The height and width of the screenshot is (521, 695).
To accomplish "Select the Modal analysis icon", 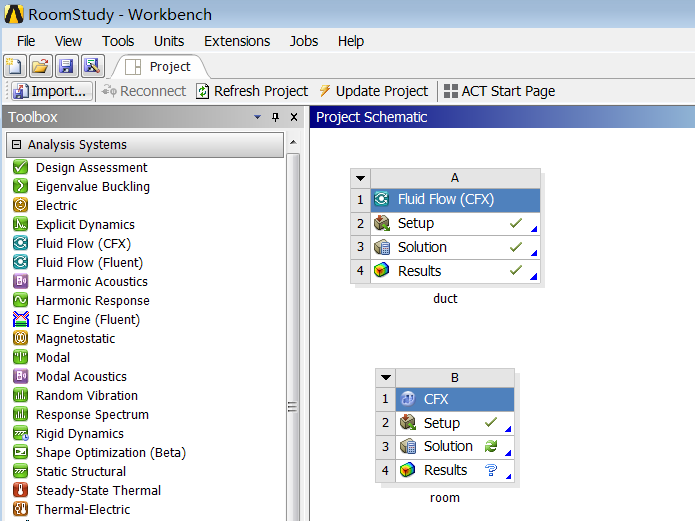I will coord(20,357).
